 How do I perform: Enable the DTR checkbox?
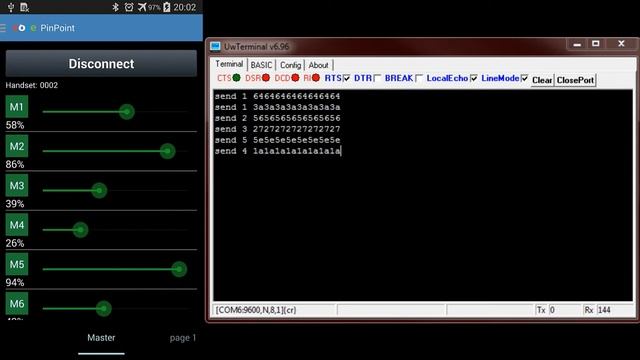(377, 78)
